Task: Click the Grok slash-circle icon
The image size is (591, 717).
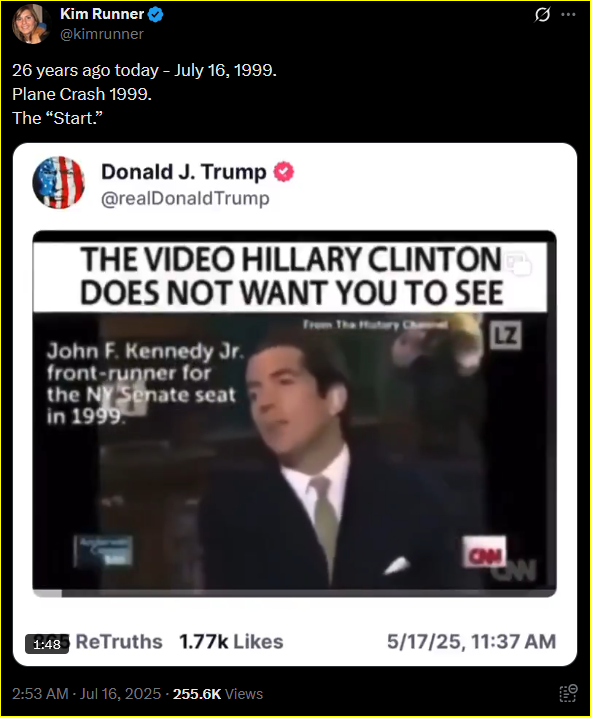Action: [543, 15]
